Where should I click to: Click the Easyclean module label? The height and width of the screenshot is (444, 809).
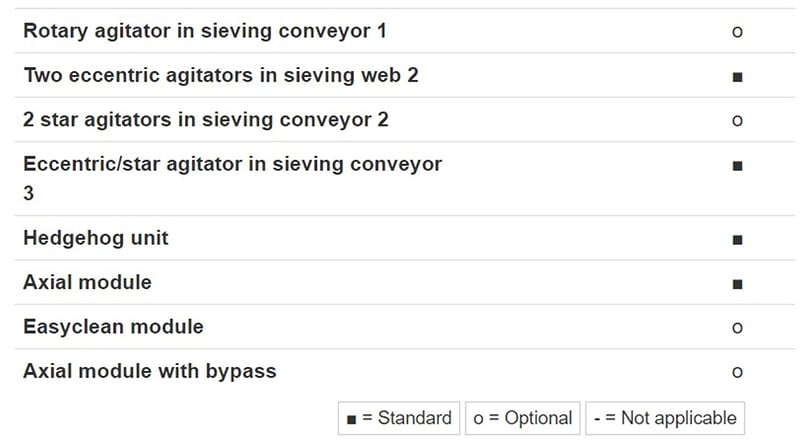[x=114, y=327]
